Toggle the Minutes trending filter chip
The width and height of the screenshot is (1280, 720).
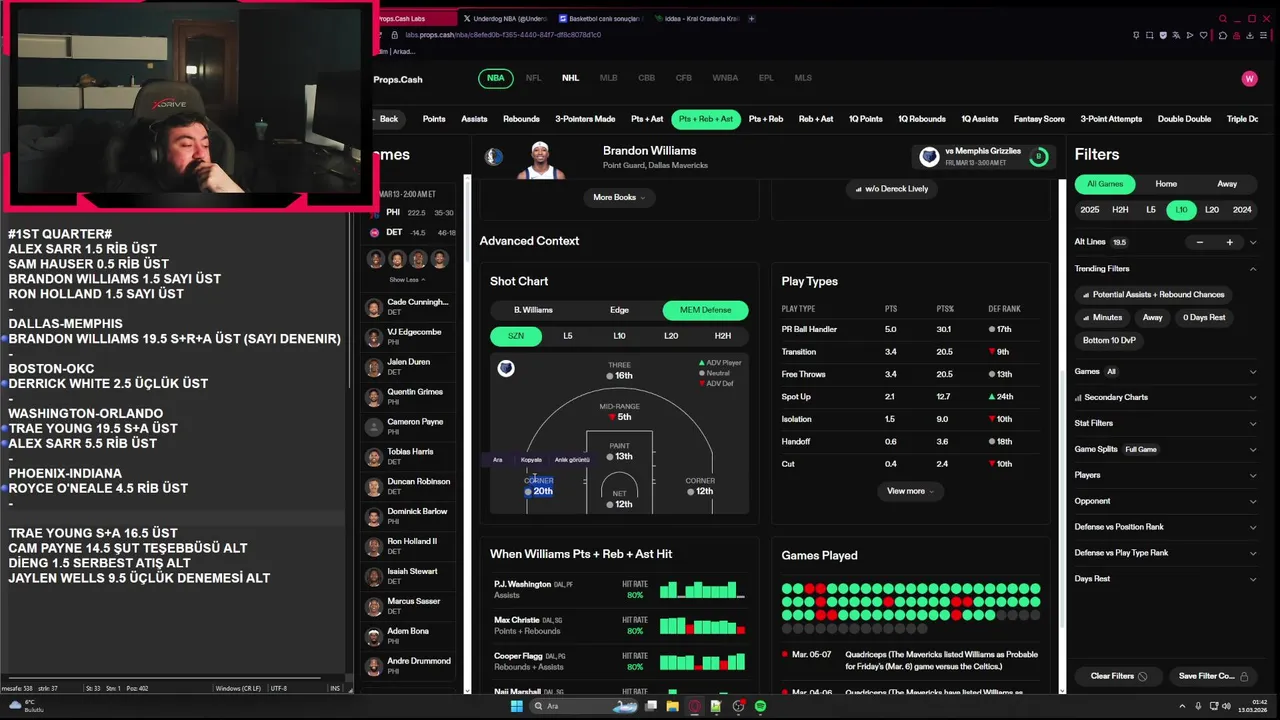1102,317
